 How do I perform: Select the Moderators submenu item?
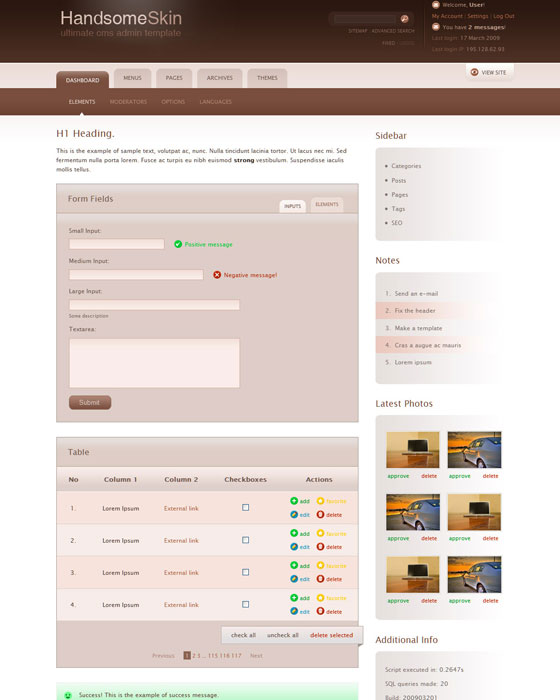pyautogui.click(x=128, y=102)
